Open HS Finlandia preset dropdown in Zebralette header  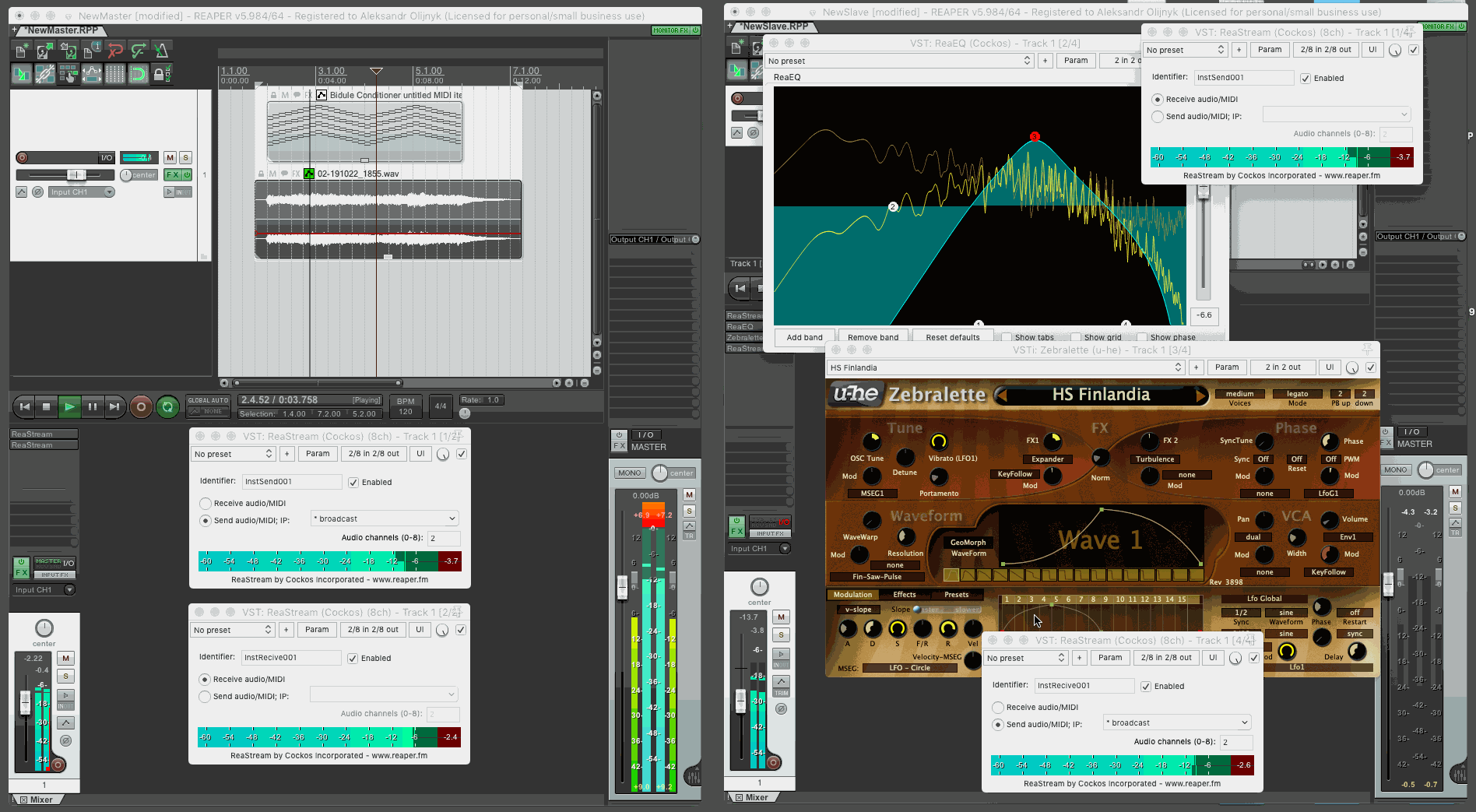pyautogui.click(x=1006, y=367)
